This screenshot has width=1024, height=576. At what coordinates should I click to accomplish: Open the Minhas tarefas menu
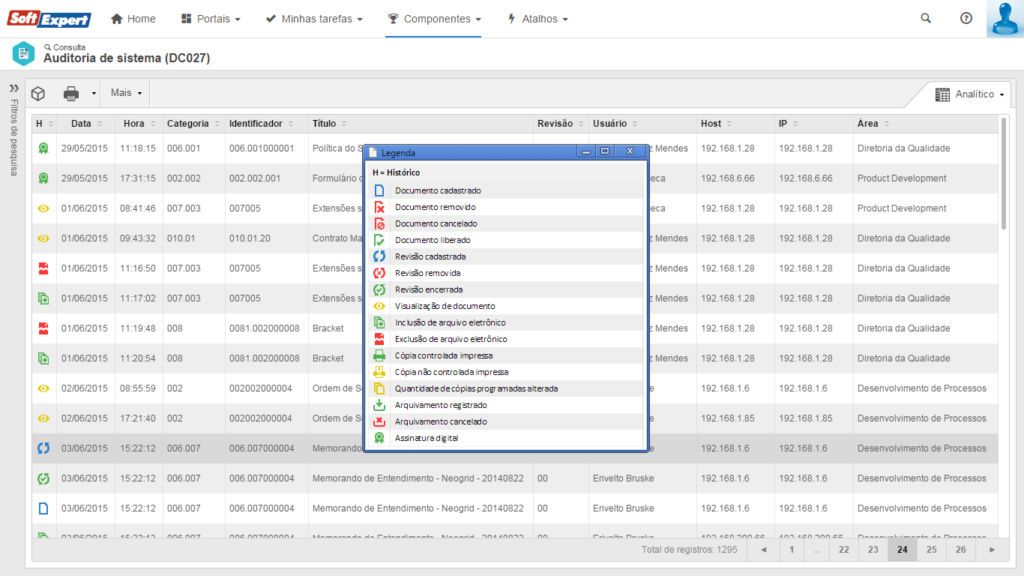314,19
